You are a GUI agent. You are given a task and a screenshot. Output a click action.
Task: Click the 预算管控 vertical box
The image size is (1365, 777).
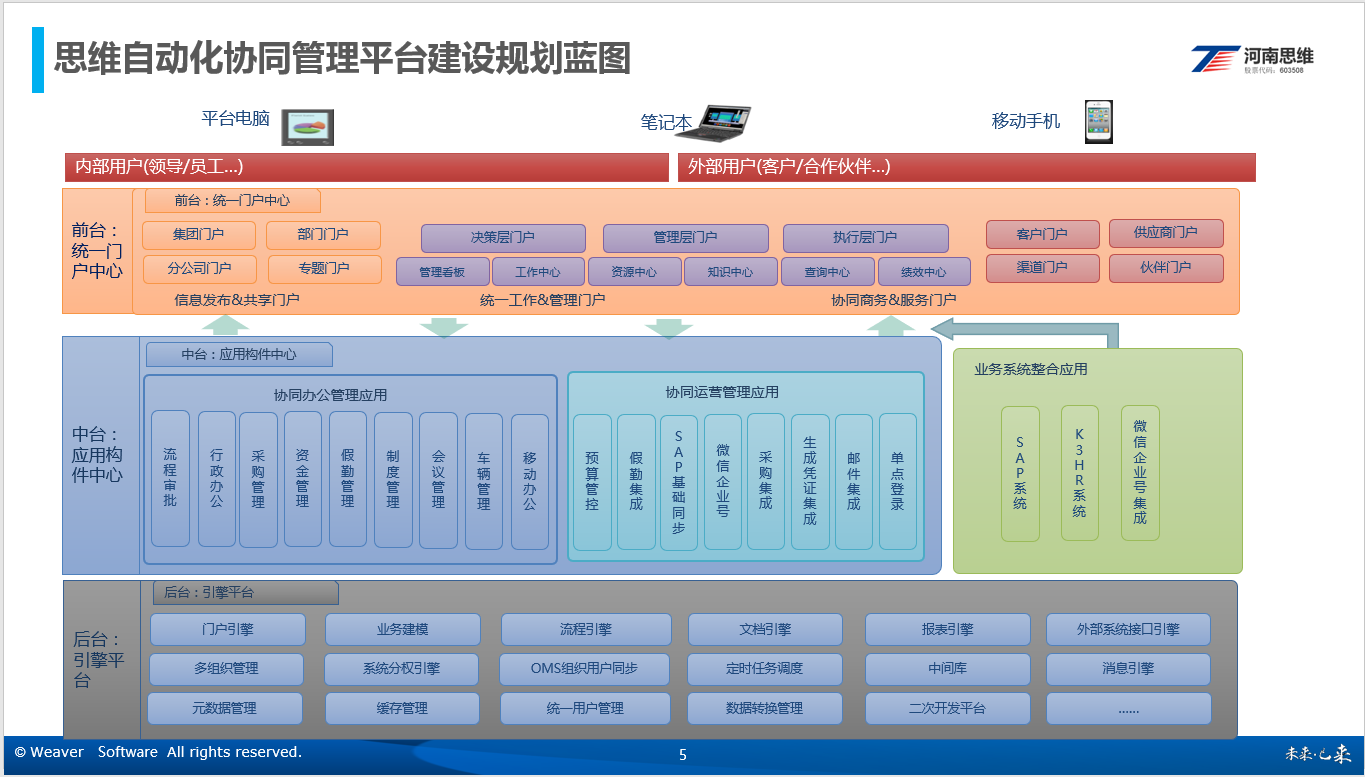pyautogui.click(x=592, y=482)
